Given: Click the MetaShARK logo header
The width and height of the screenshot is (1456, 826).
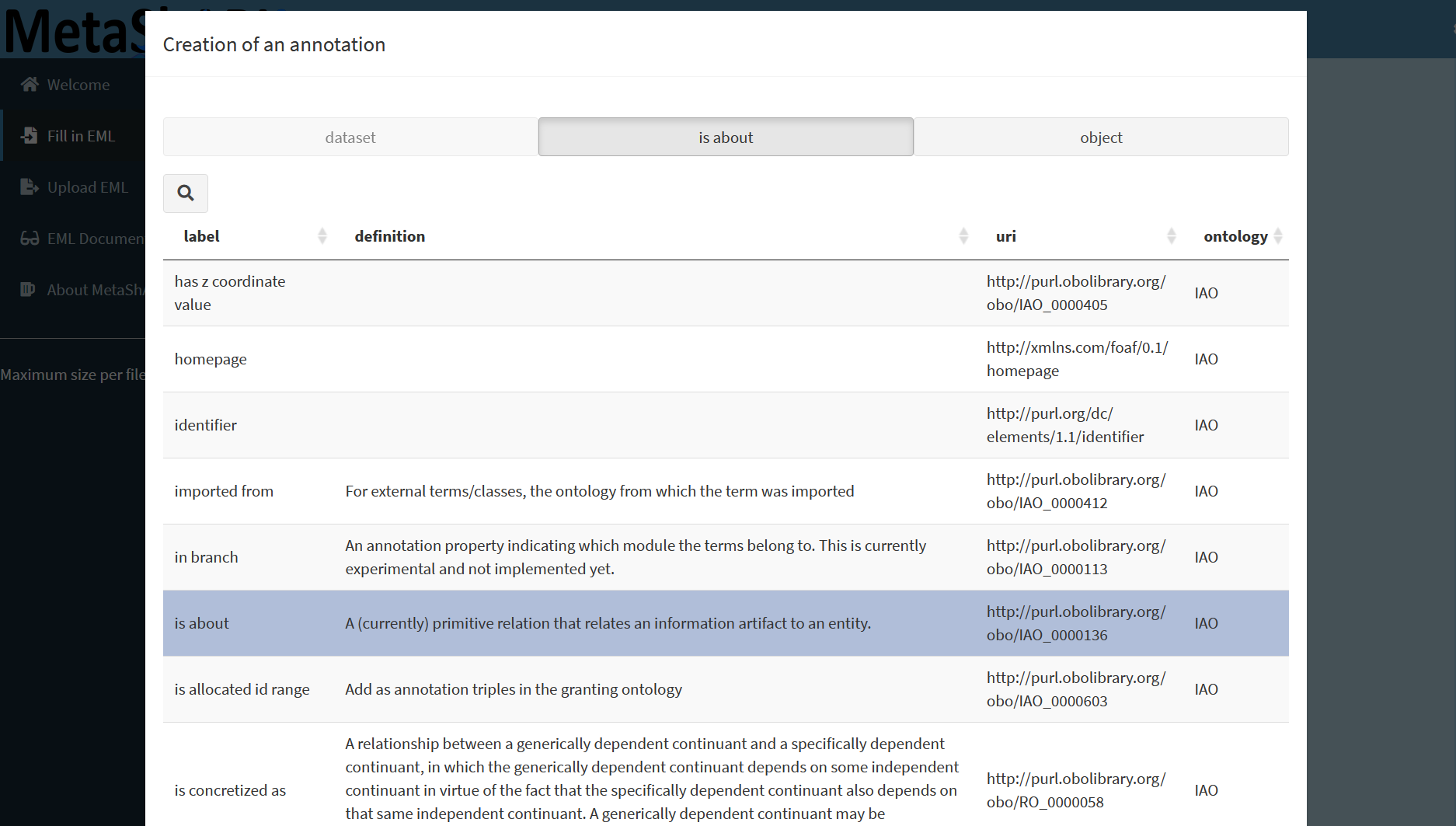Looking at the screenshot, I should (x=73, y=31).
